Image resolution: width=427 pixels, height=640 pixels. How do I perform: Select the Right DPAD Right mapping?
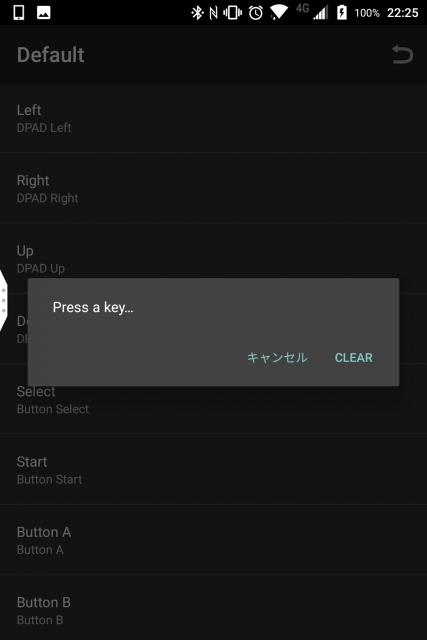214,188
